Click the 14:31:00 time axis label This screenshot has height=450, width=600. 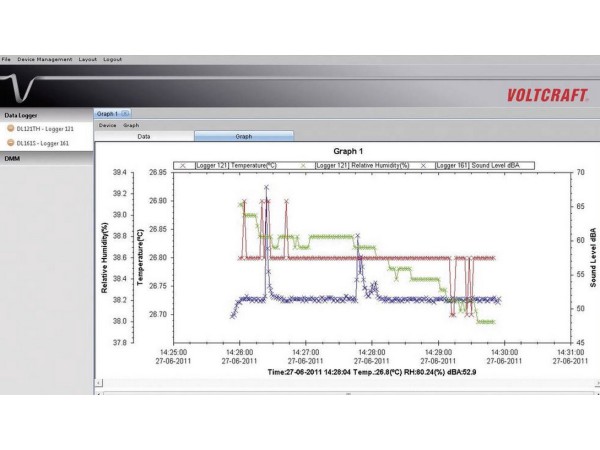(x=570, y=352)
